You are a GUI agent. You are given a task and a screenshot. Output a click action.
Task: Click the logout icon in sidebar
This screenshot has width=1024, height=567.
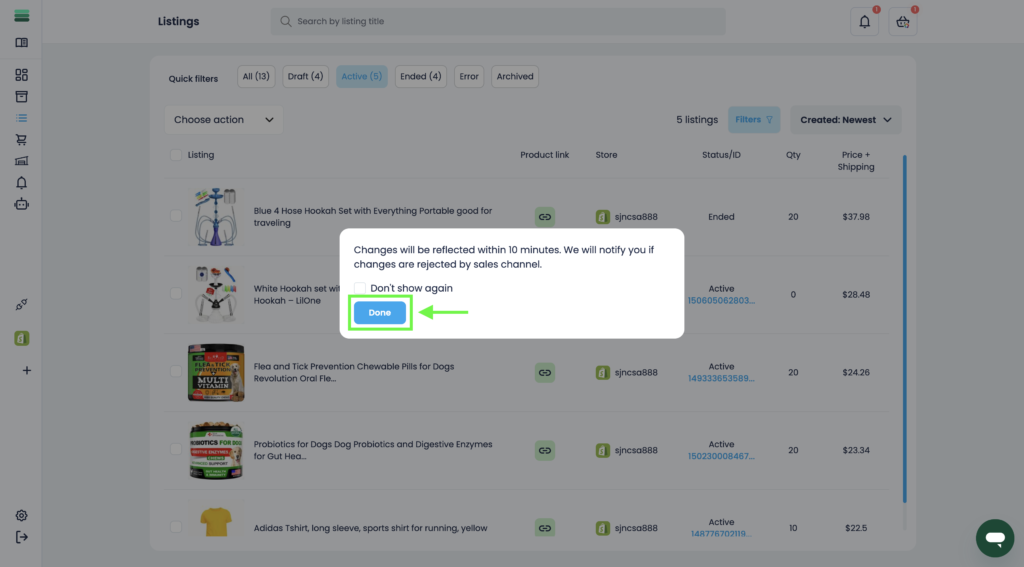21,537
